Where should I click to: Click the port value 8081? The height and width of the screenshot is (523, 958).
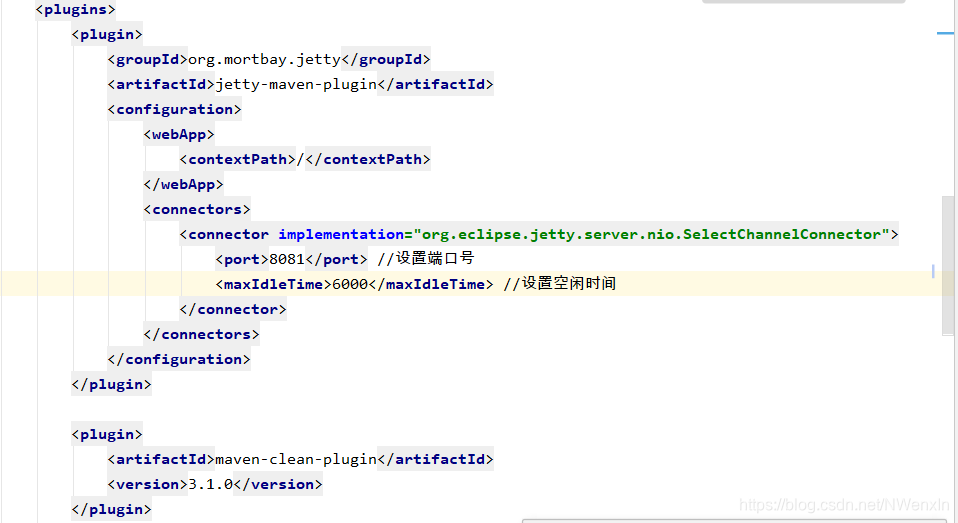[287, 260]
